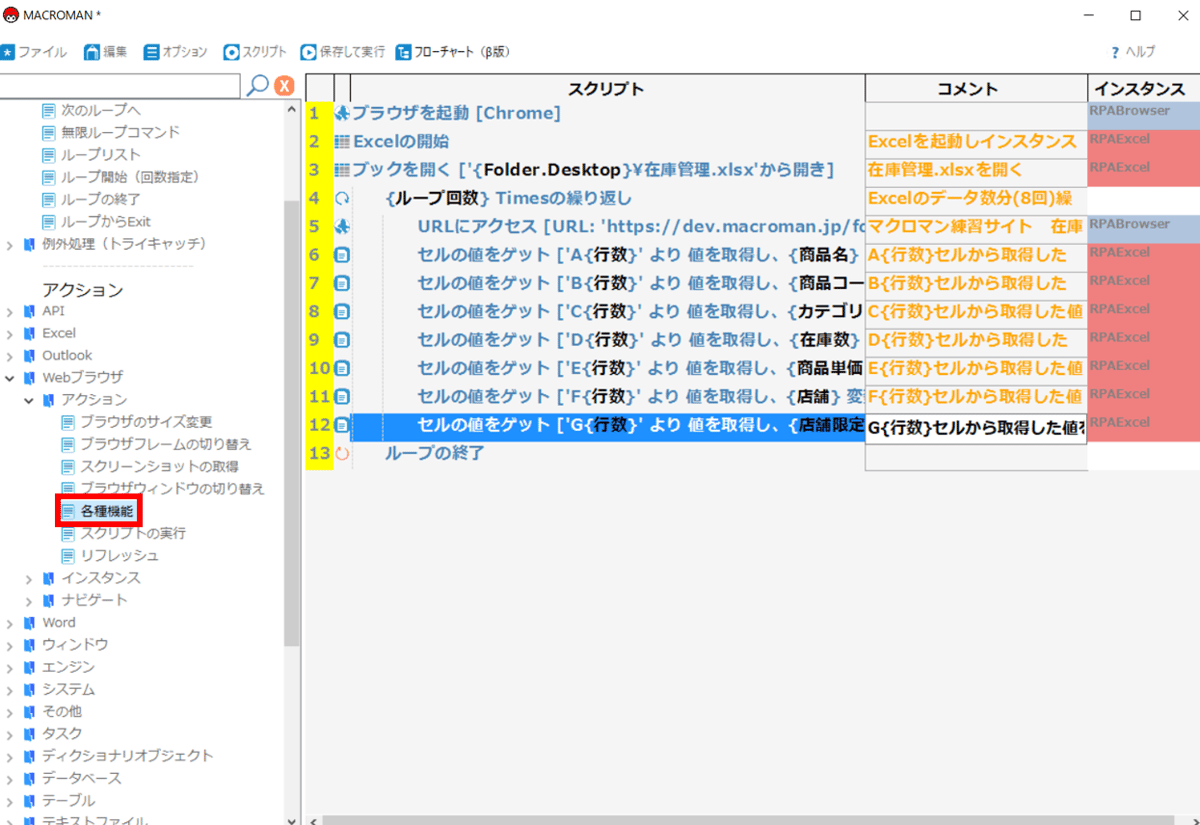Expand the Word folder arrow
The height and width of the screenshot is (825, 1200).
tap(10, 622)
